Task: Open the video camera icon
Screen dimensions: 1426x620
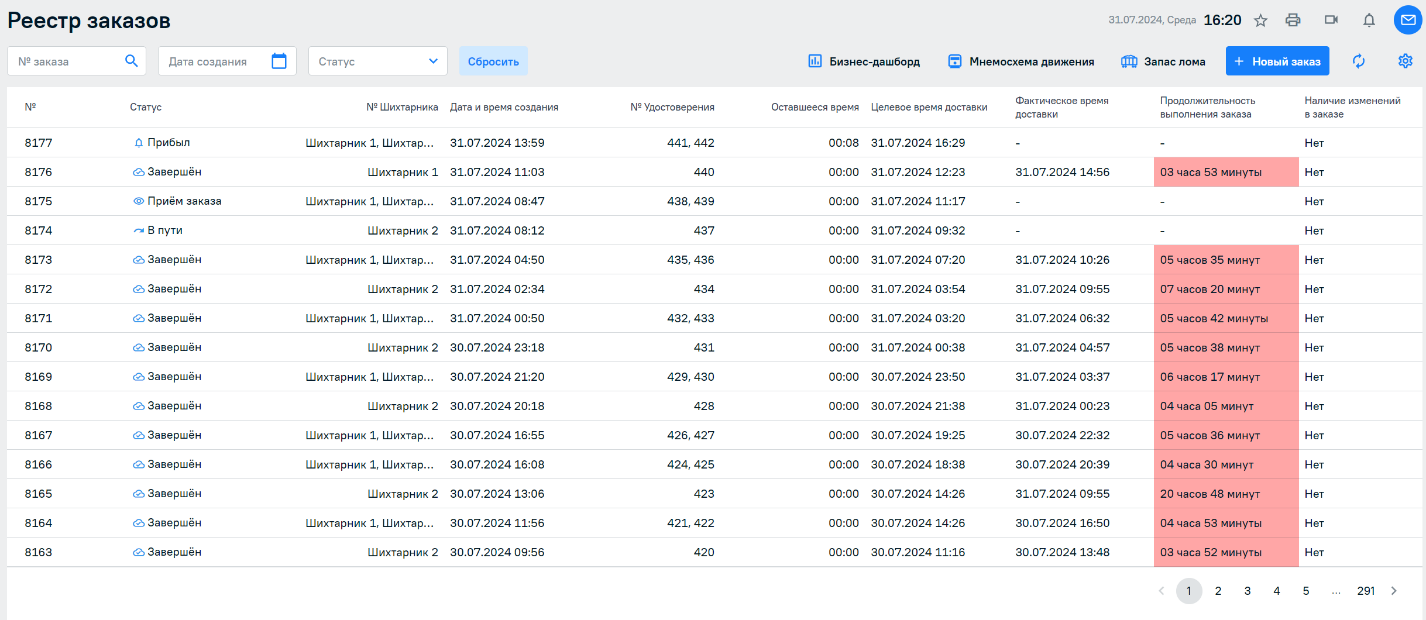Action: [x=1331, y=20]
